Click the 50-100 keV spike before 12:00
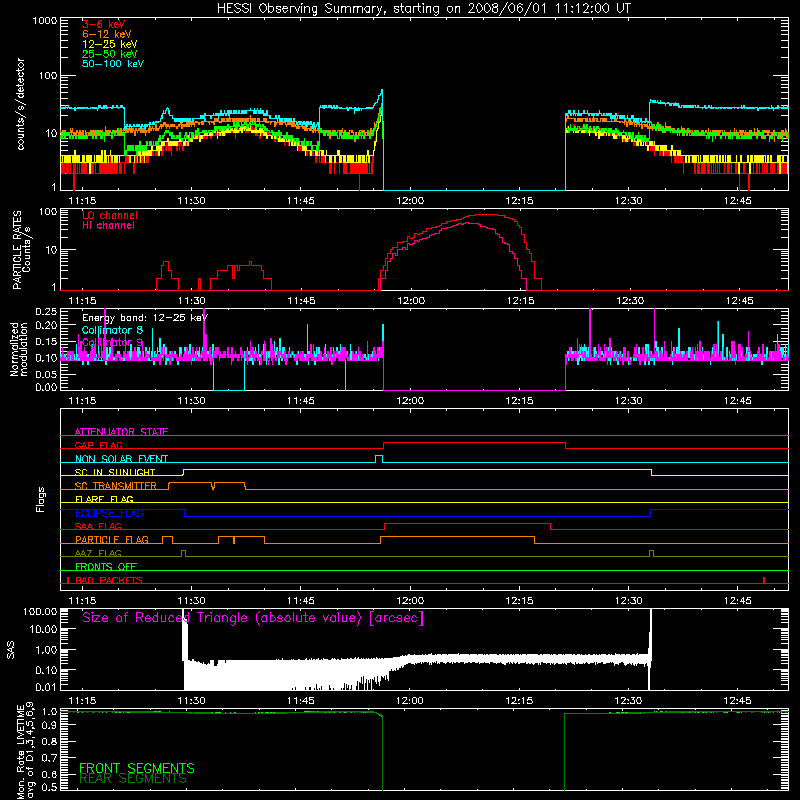 click(382, 92)
